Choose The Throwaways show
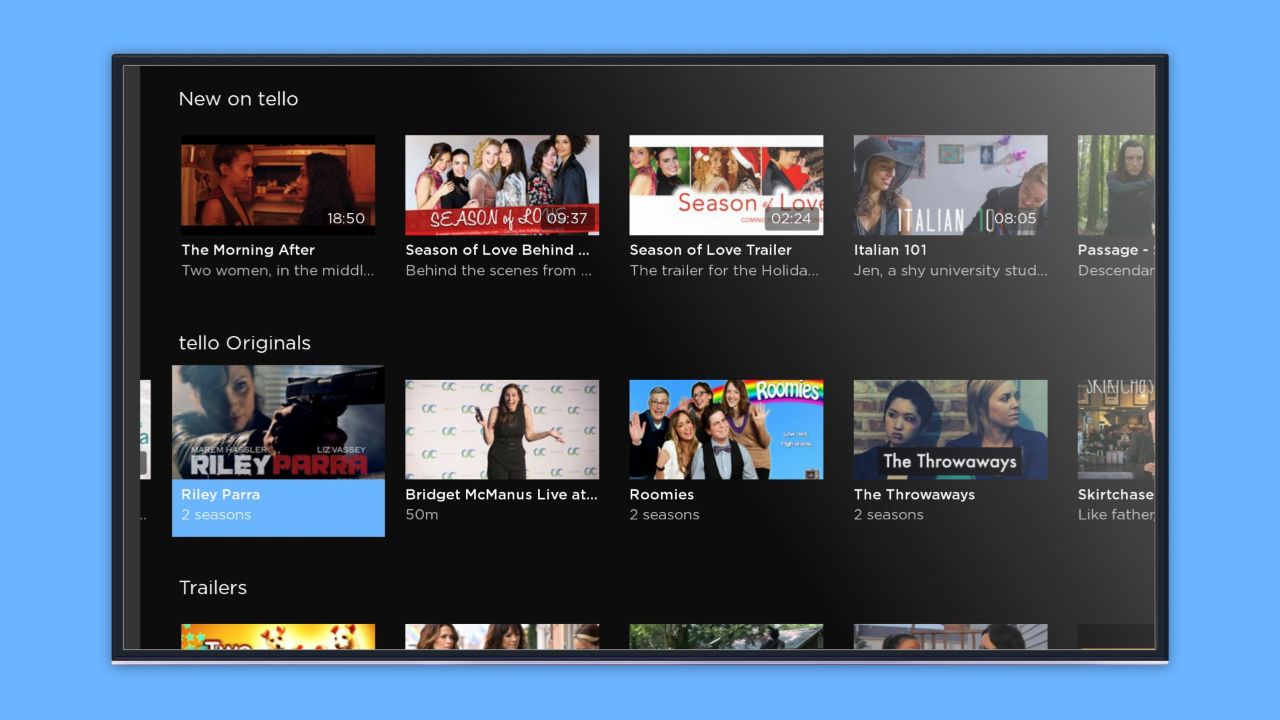 [950, 429]
